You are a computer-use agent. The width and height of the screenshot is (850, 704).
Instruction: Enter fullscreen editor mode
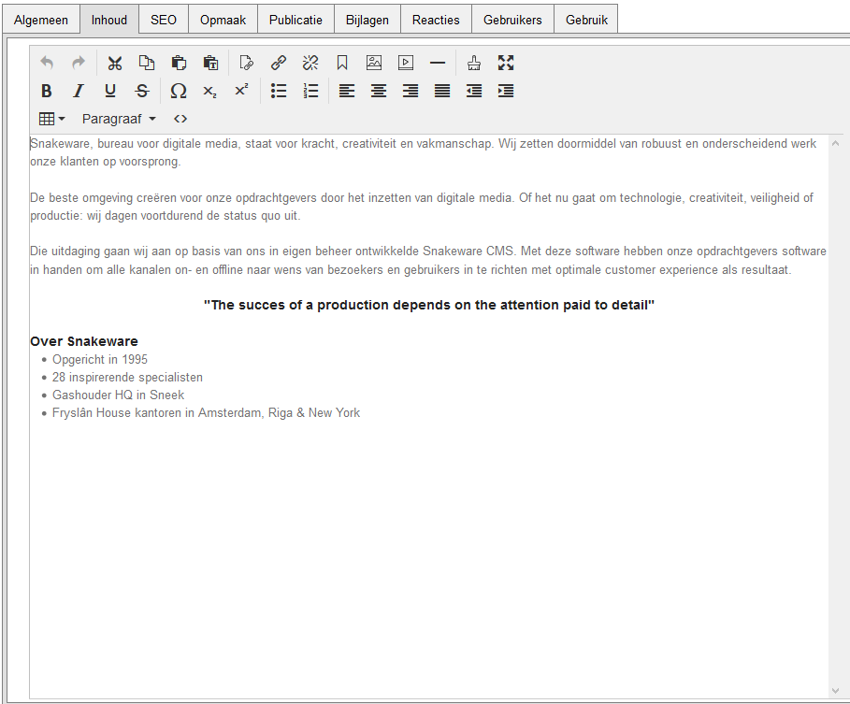(x=506, y=63)
